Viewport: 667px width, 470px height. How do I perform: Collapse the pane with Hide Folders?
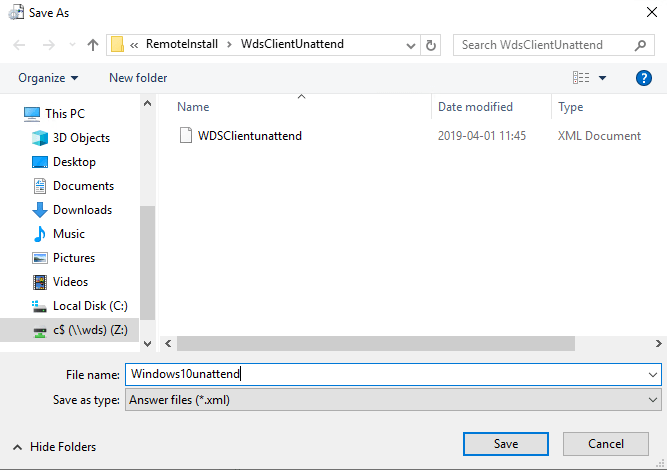(55, 447)
